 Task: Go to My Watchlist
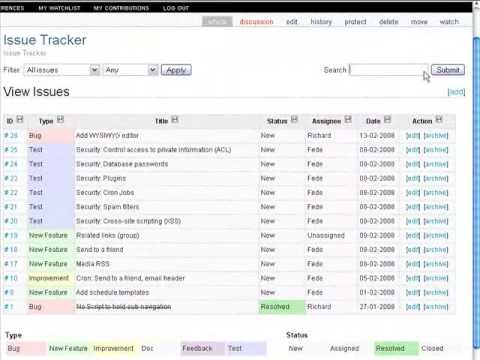59,8
